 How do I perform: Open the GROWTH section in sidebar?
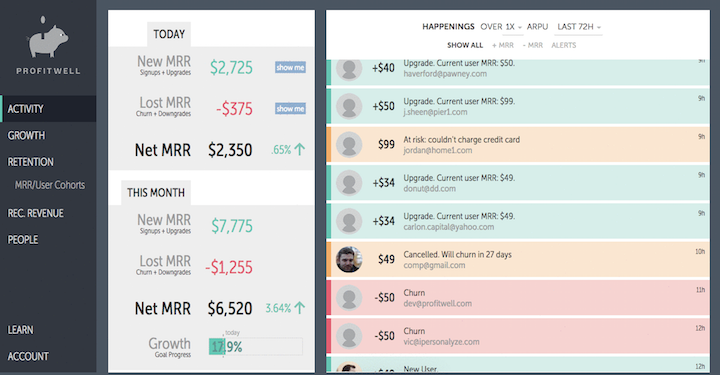pos(26,135)
